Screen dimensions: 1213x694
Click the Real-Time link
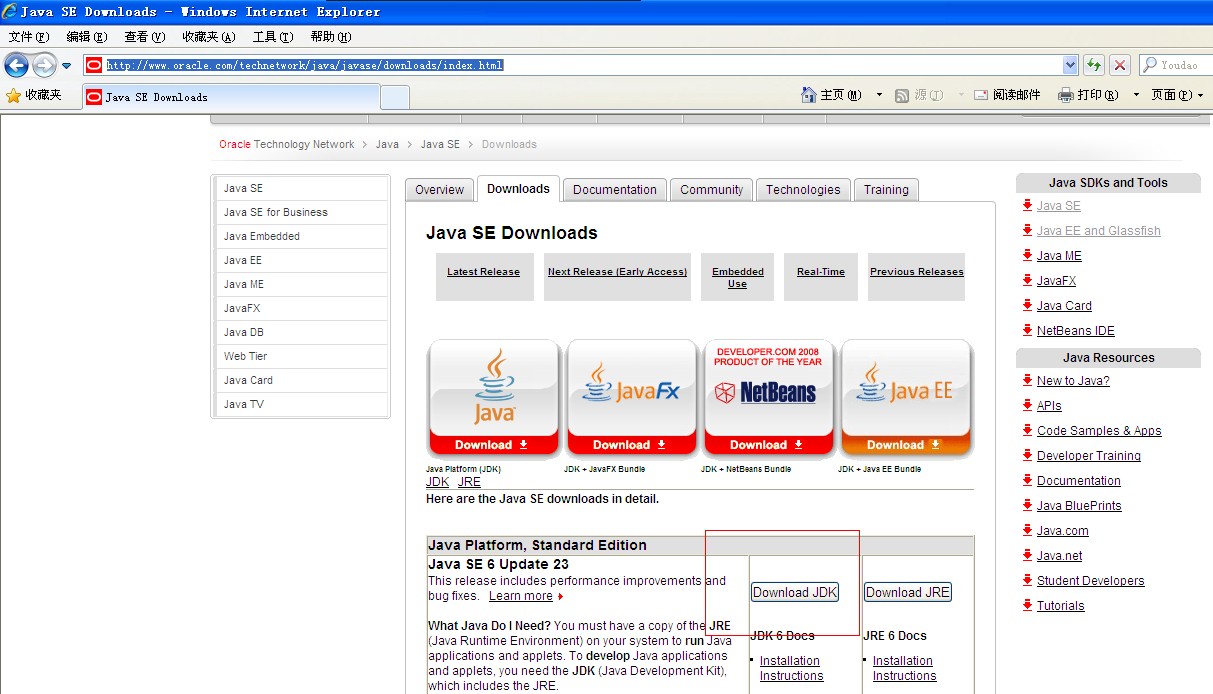pyautogui.click(x=821, y=272)
